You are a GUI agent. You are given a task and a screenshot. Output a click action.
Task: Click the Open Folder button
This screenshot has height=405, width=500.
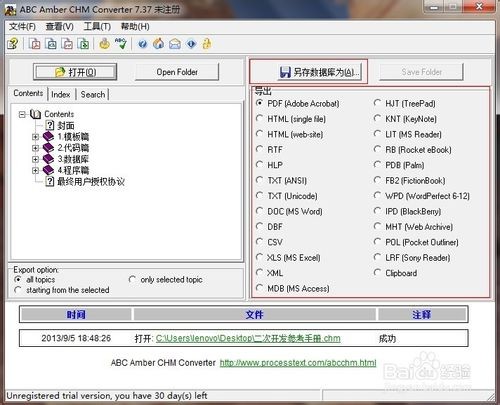[177, 72]
